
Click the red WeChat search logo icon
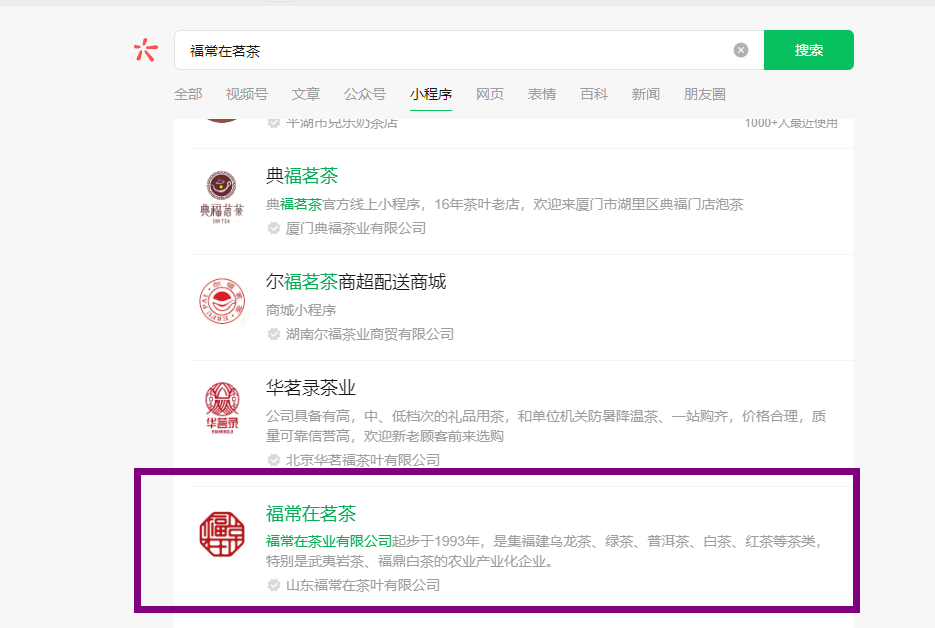tap(145, 50)
